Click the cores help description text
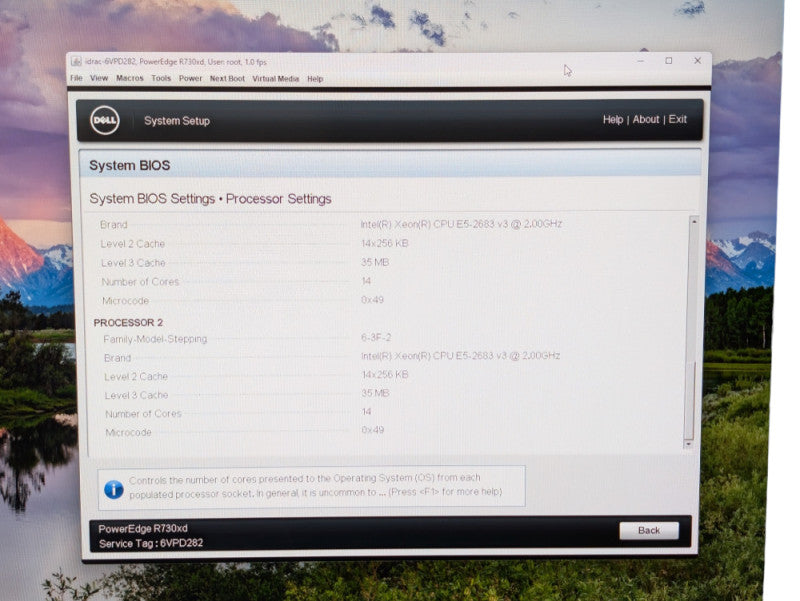Image resolution: width=800 pixels, height=601 pixels. tap(315, 486)
